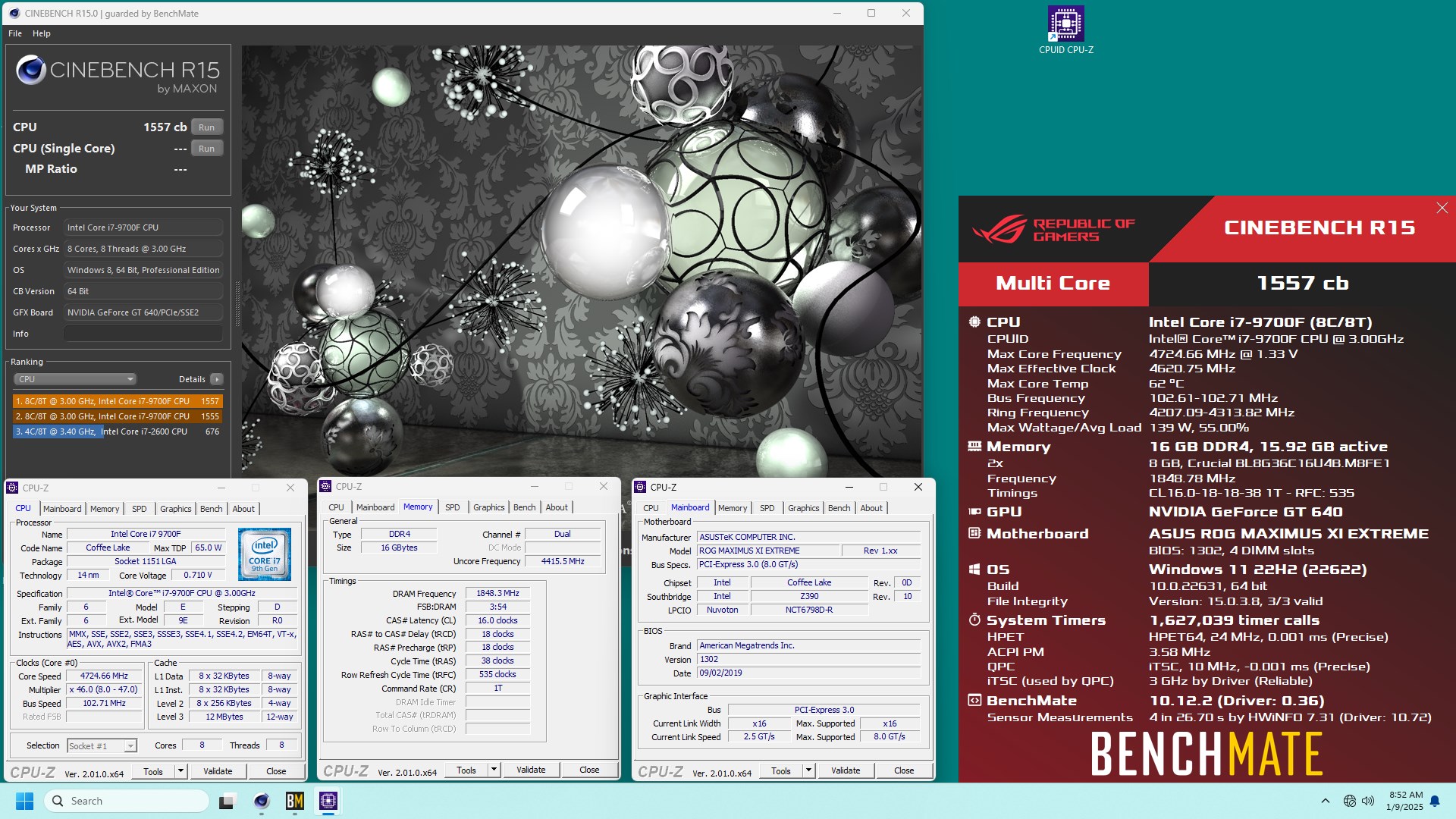This screenshot has width=1456, height=819.
Task: Click the Republic of Gamers logo
Action: tap(1053, 230)
